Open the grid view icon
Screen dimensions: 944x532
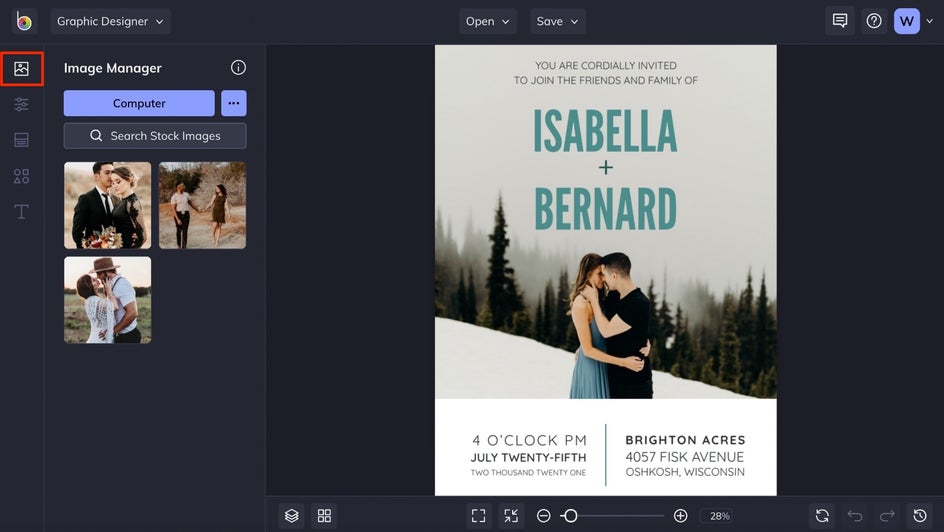click(x=324, y=516)
